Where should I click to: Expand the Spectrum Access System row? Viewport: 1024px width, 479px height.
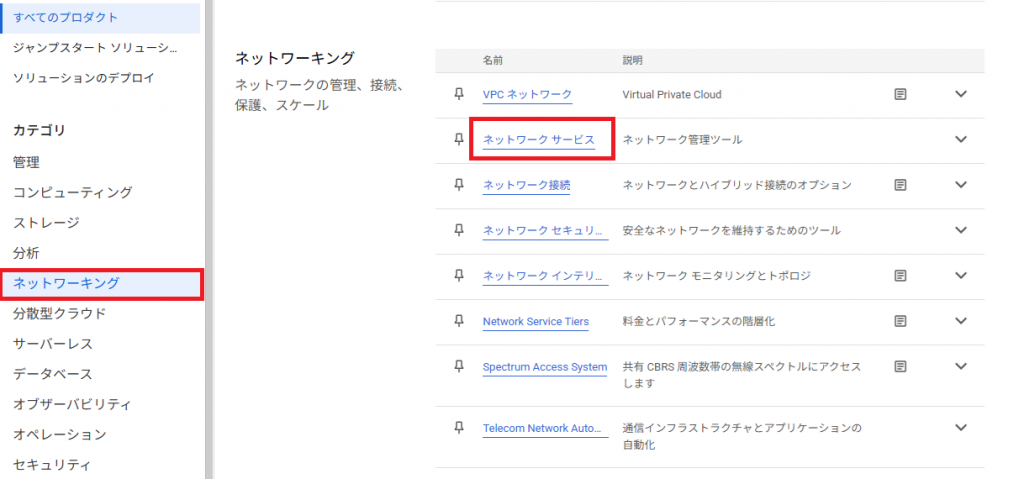[961, 366]
